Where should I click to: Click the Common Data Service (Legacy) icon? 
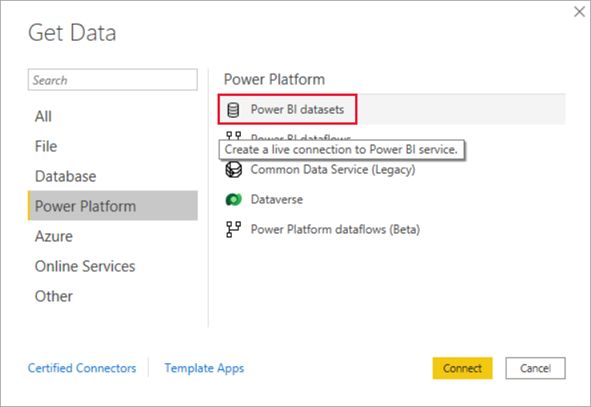233,169
